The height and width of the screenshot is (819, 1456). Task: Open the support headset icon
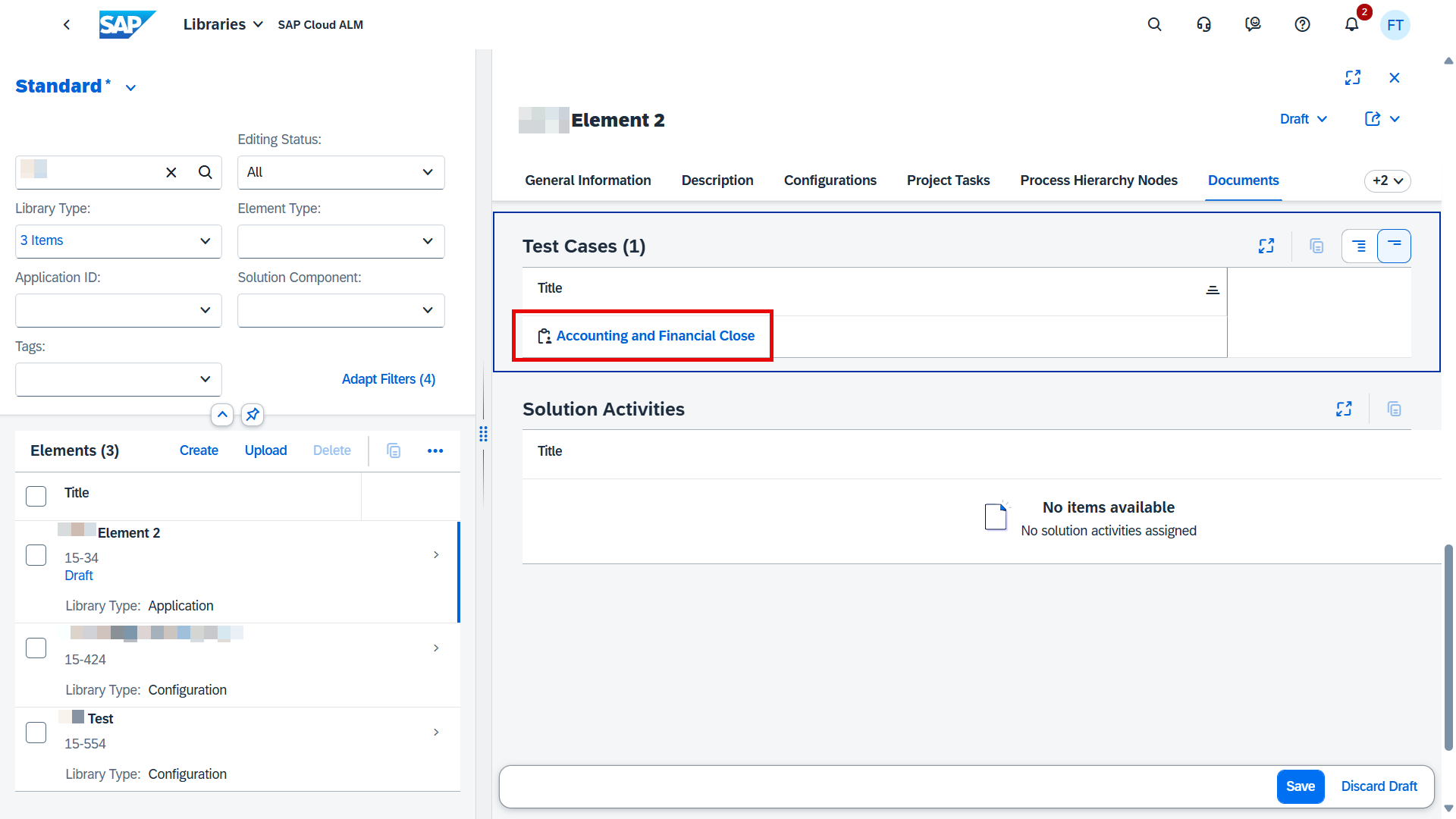[x=1203, y=25]
